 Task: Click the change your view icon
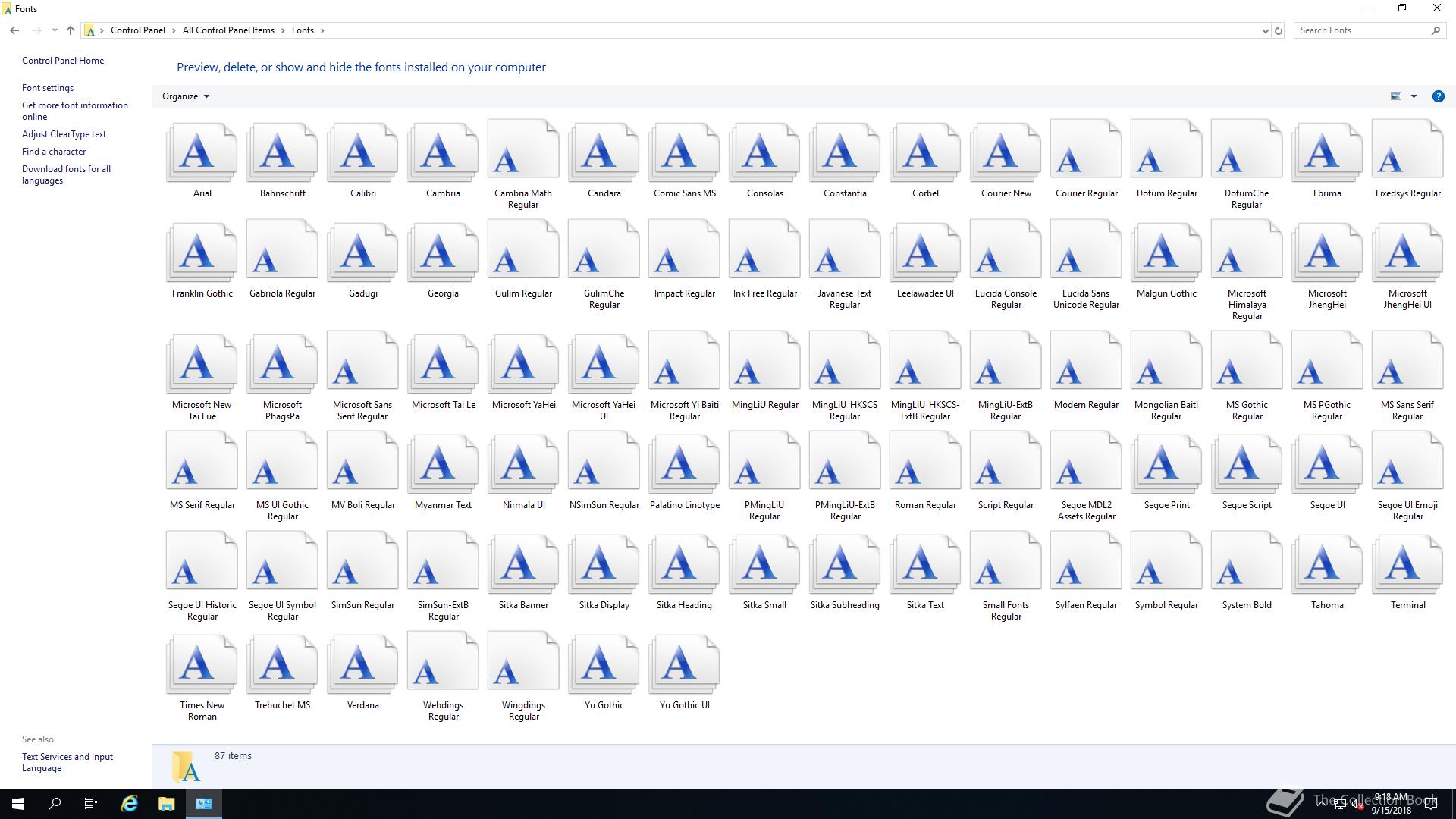[x=1395, y=96]
